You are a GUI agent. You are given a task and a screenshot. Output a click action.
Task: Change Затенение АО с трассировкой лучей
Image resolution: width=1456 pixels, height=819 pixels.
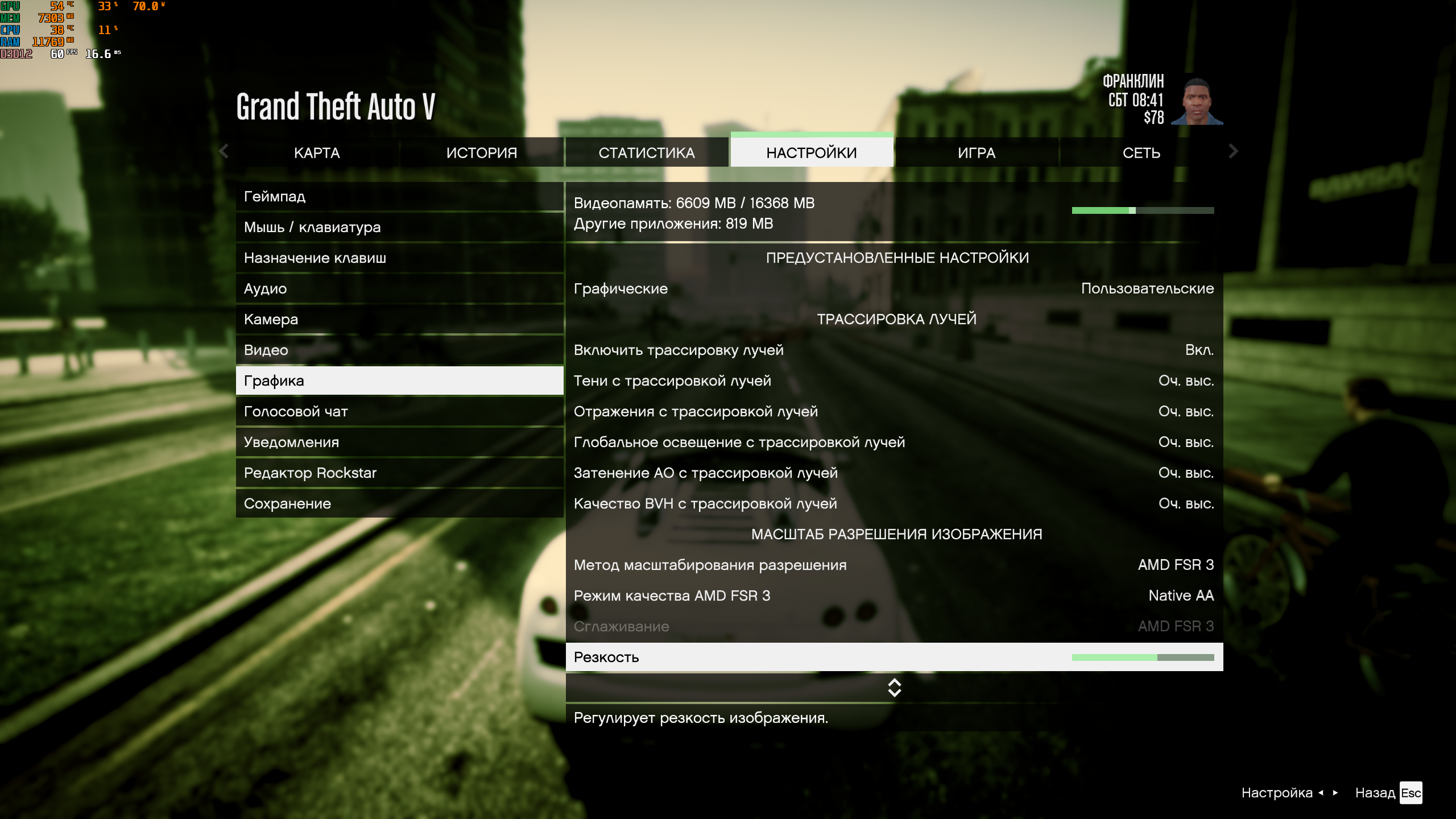[x=894, y=473]
